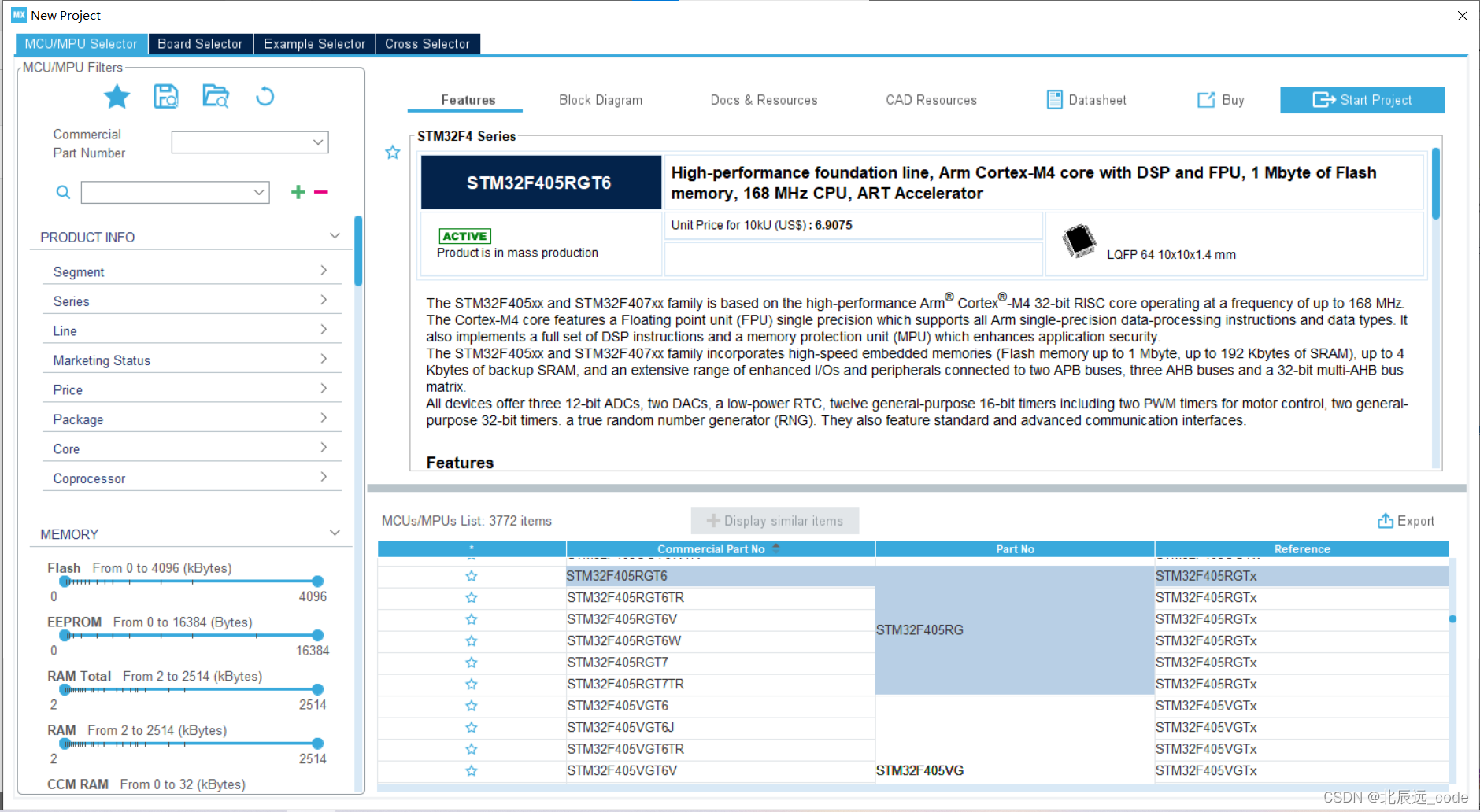Click the filters panel vertical scrollbar
This screenshot has height=812, width=1480.
(x=358, y=252)
